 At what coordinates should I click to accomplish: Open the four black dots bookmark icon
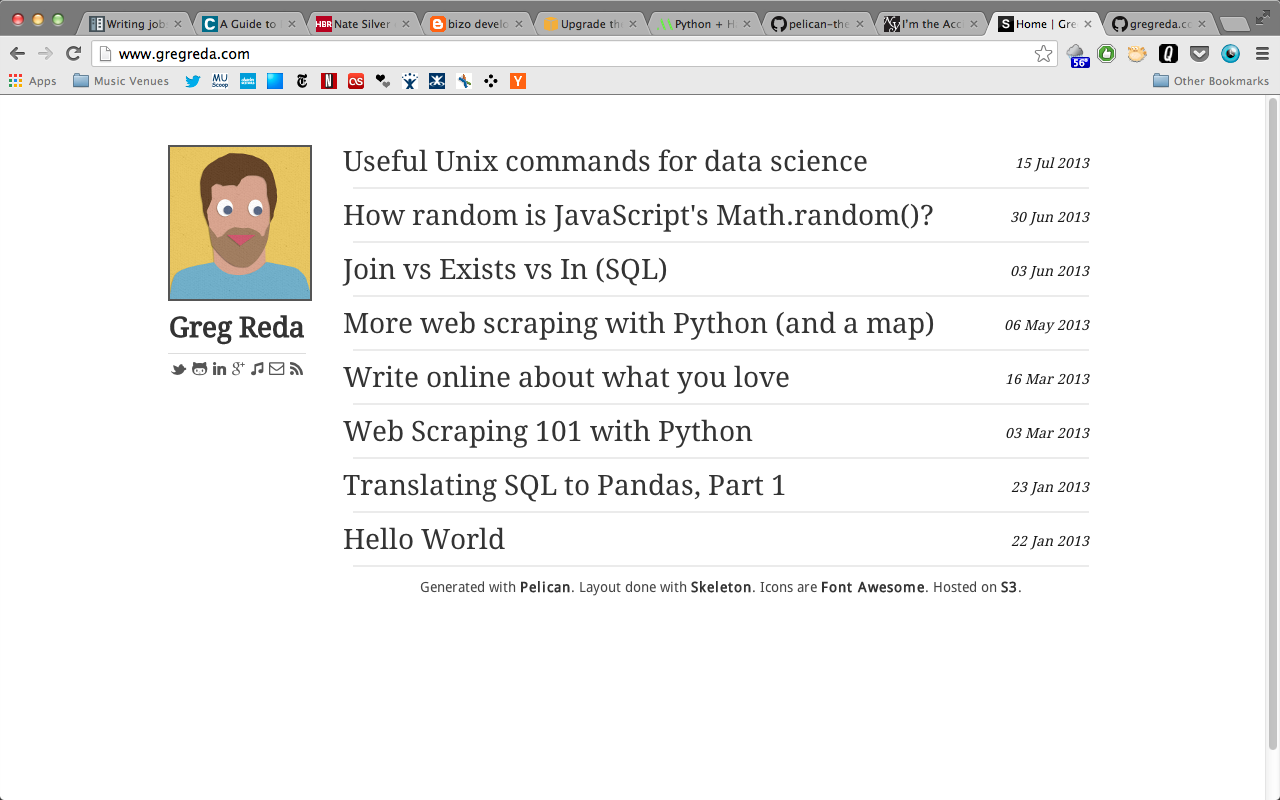click(491, 81)
